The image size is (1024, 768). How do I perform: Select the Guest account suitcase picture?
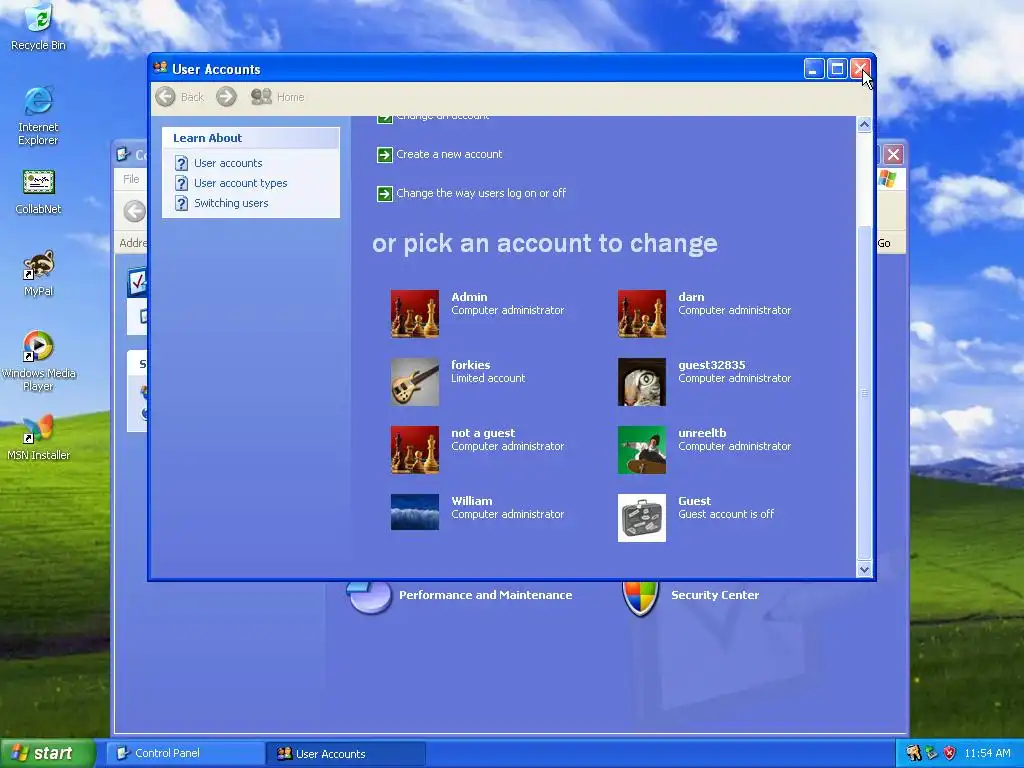click(642, 518)
